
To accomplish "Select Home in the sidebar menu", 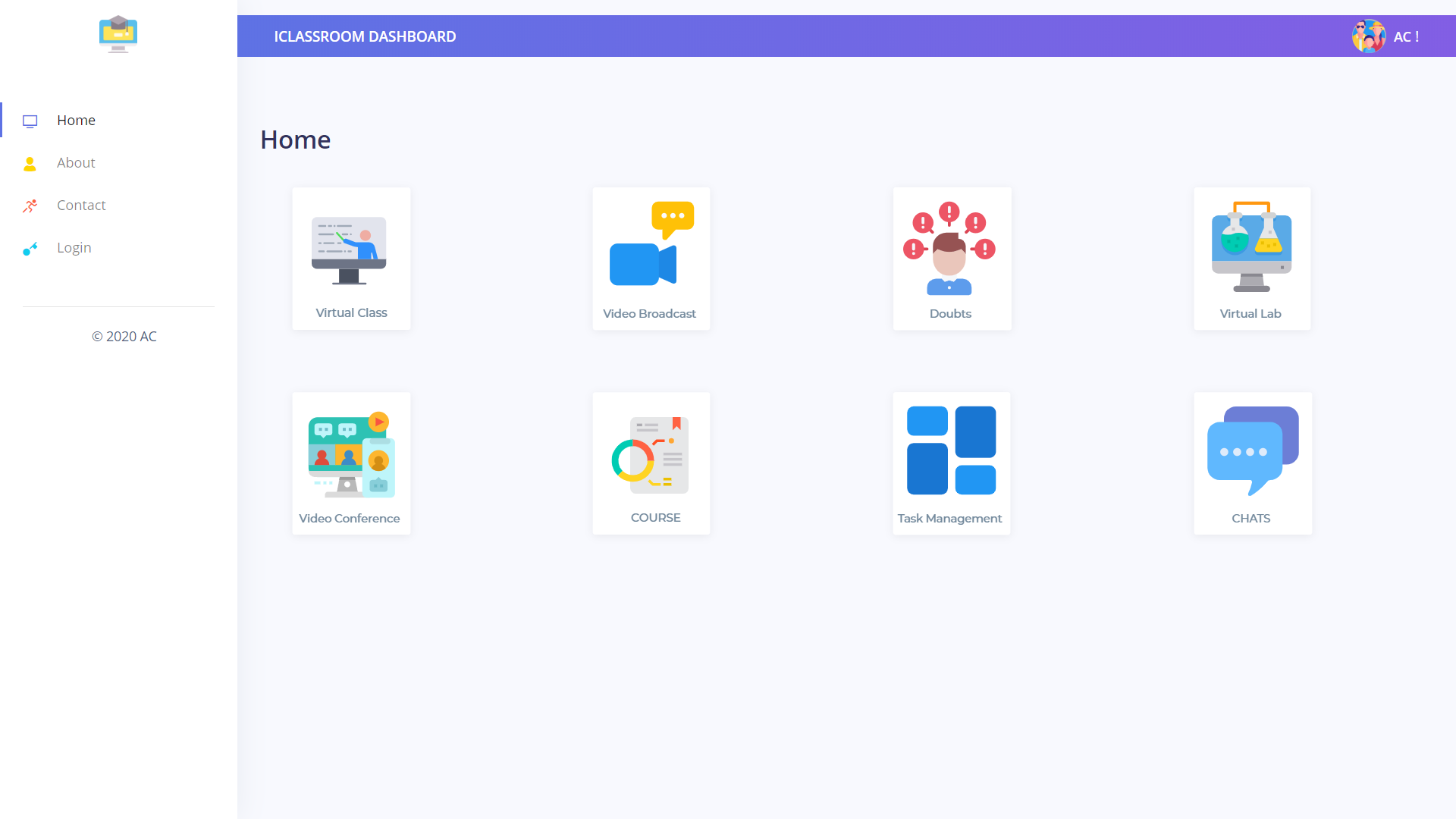I will 76,121.
